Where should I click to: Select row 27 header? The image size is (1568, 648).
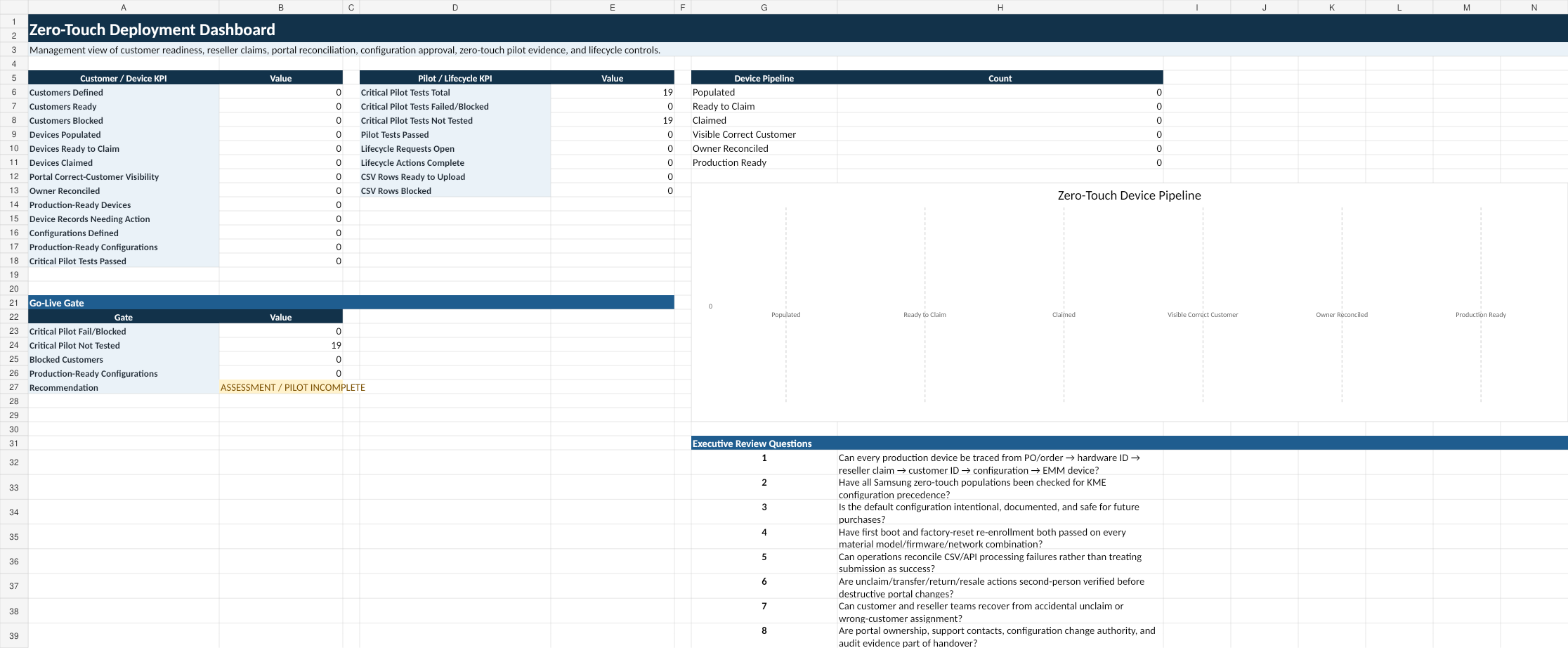[14, 387]
